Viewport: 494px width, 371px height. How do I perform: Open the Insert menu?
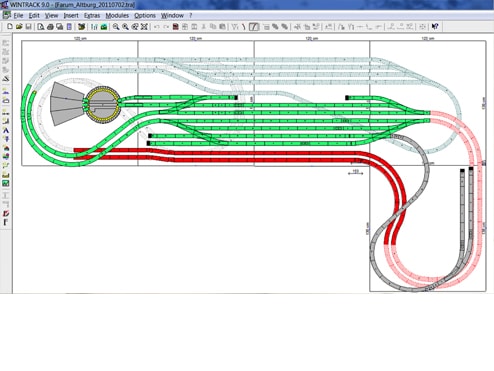[71, 16]
